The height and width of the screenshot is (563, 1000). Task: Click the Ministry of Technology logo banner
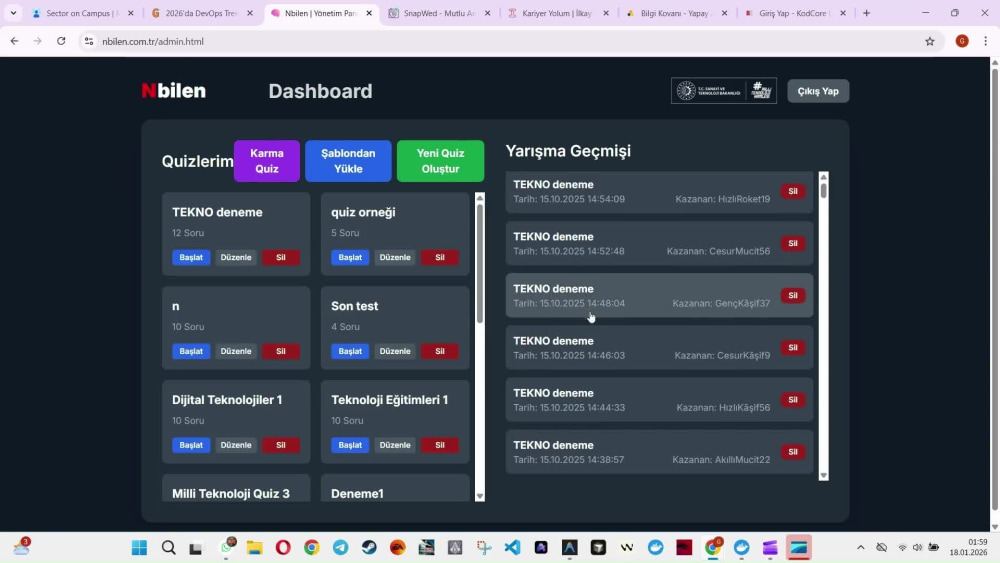tap(723, 91)
